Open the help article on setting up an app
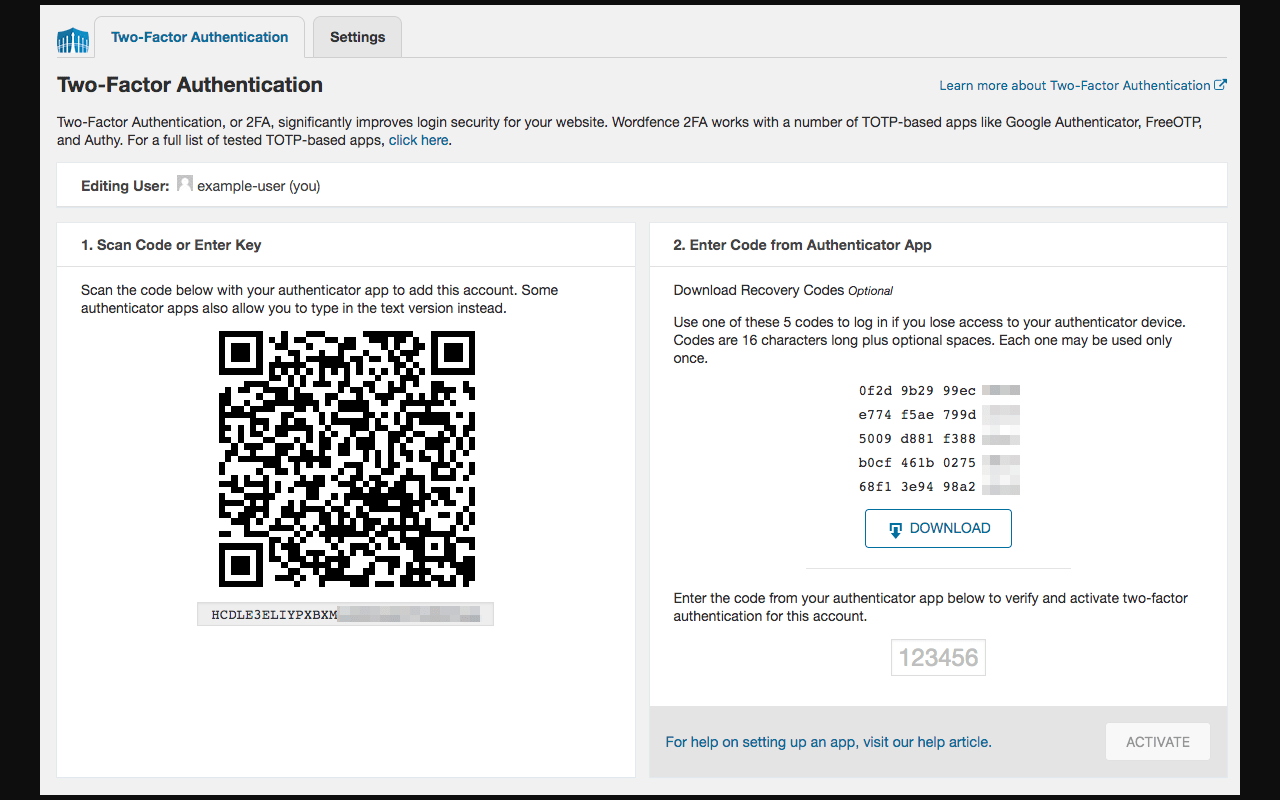The height and width of the screenshot is (800, 1280). tap(828, 742)
